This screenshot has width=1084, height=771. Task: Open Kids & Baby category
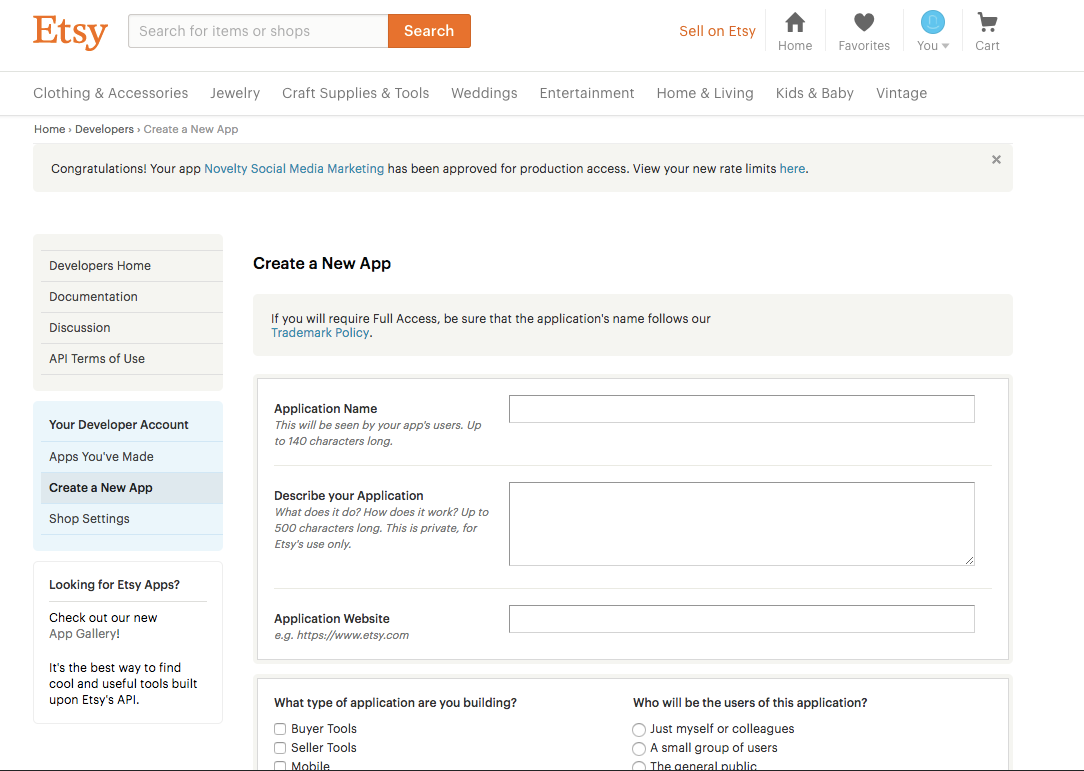[x=814, y=93]
